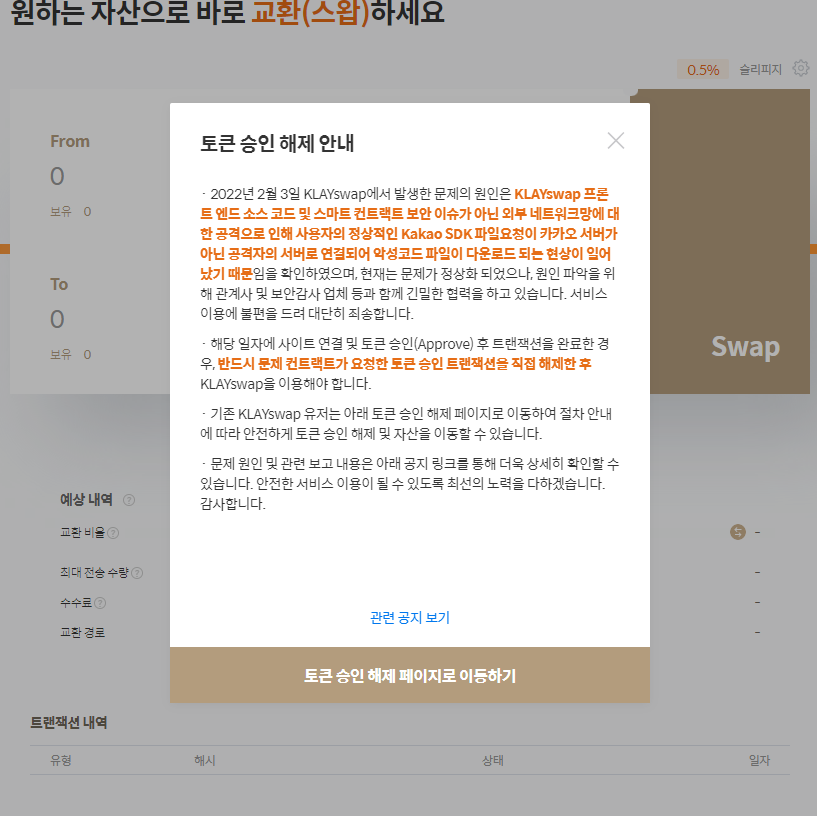The width and height of the screenshot is (817, 816).
Task: Flip the exchange rate direction icon
Action: [x=738, y=532]
